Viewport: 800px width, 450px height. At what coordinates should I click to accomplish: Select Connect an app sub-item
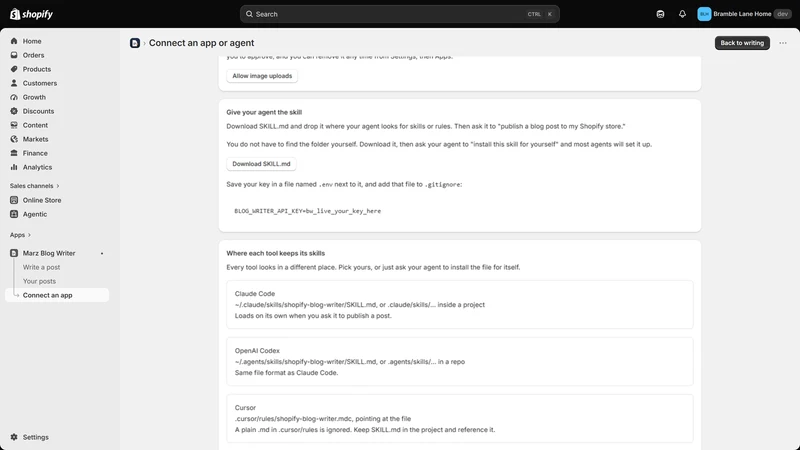click(57, 295)
